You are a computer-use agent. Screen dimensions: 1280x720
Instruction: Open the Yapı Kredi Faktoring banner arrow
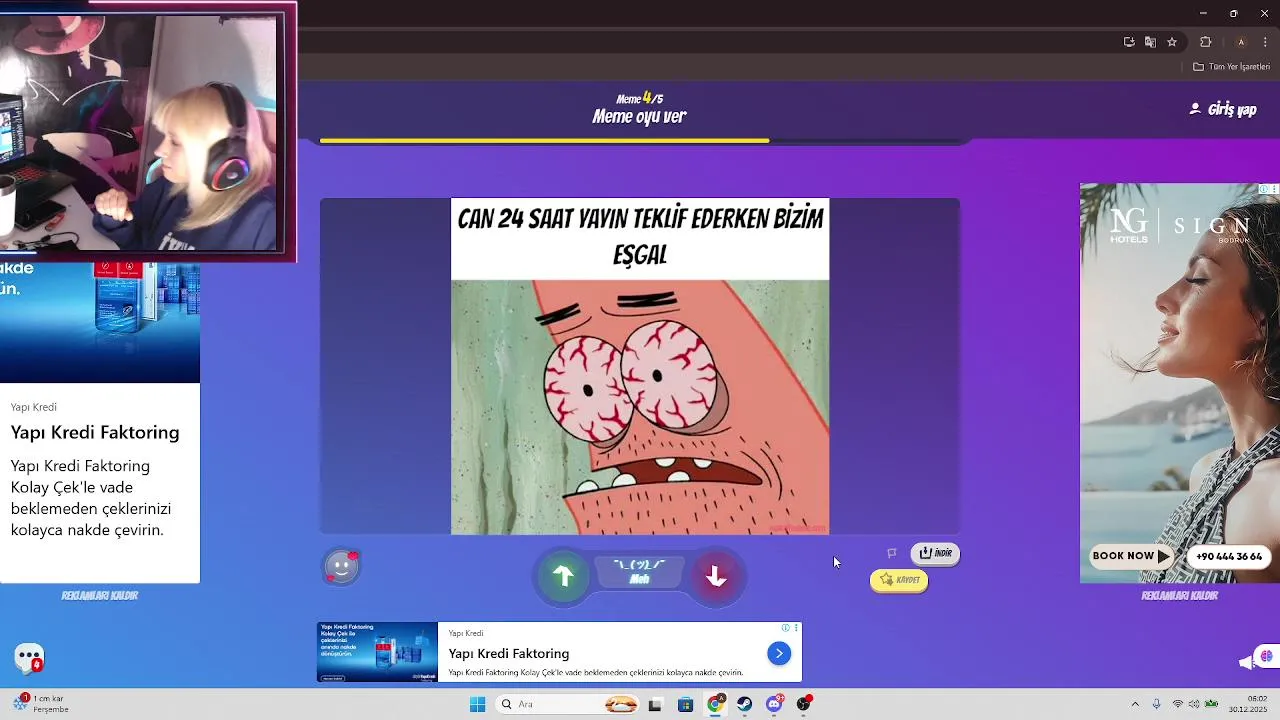coord(779,654)
